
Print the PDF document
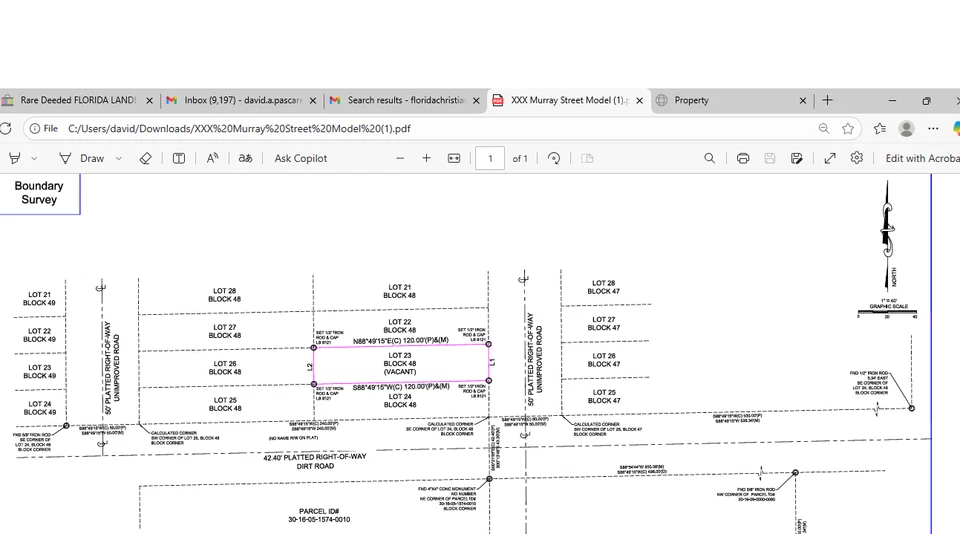743,158
